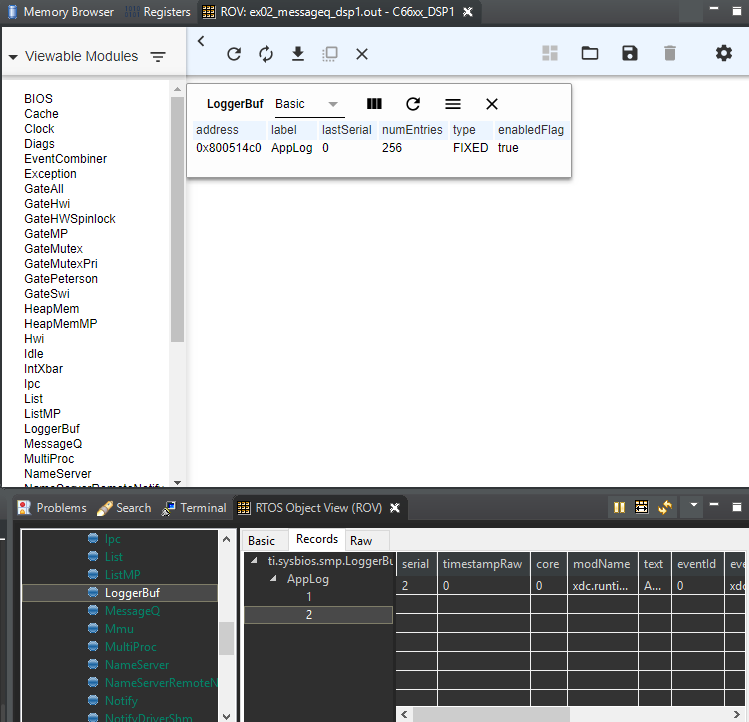The image size is (749, 722).
Task: Click the refresh icon in the ROV toolbar
Action: (234, 54)
